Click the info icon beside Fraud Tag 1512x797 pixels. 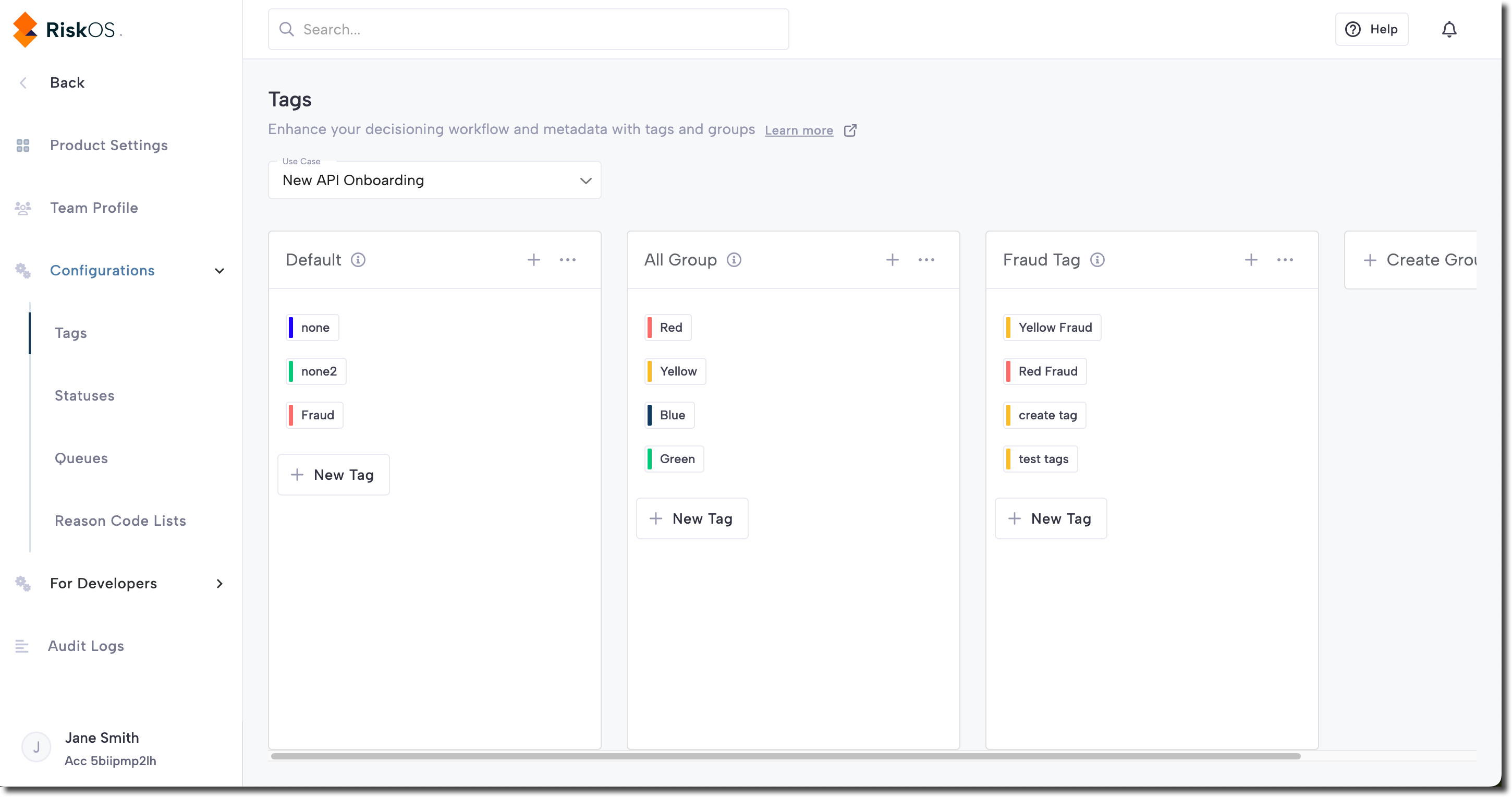pyautogui.click(x=1097, y=260)
